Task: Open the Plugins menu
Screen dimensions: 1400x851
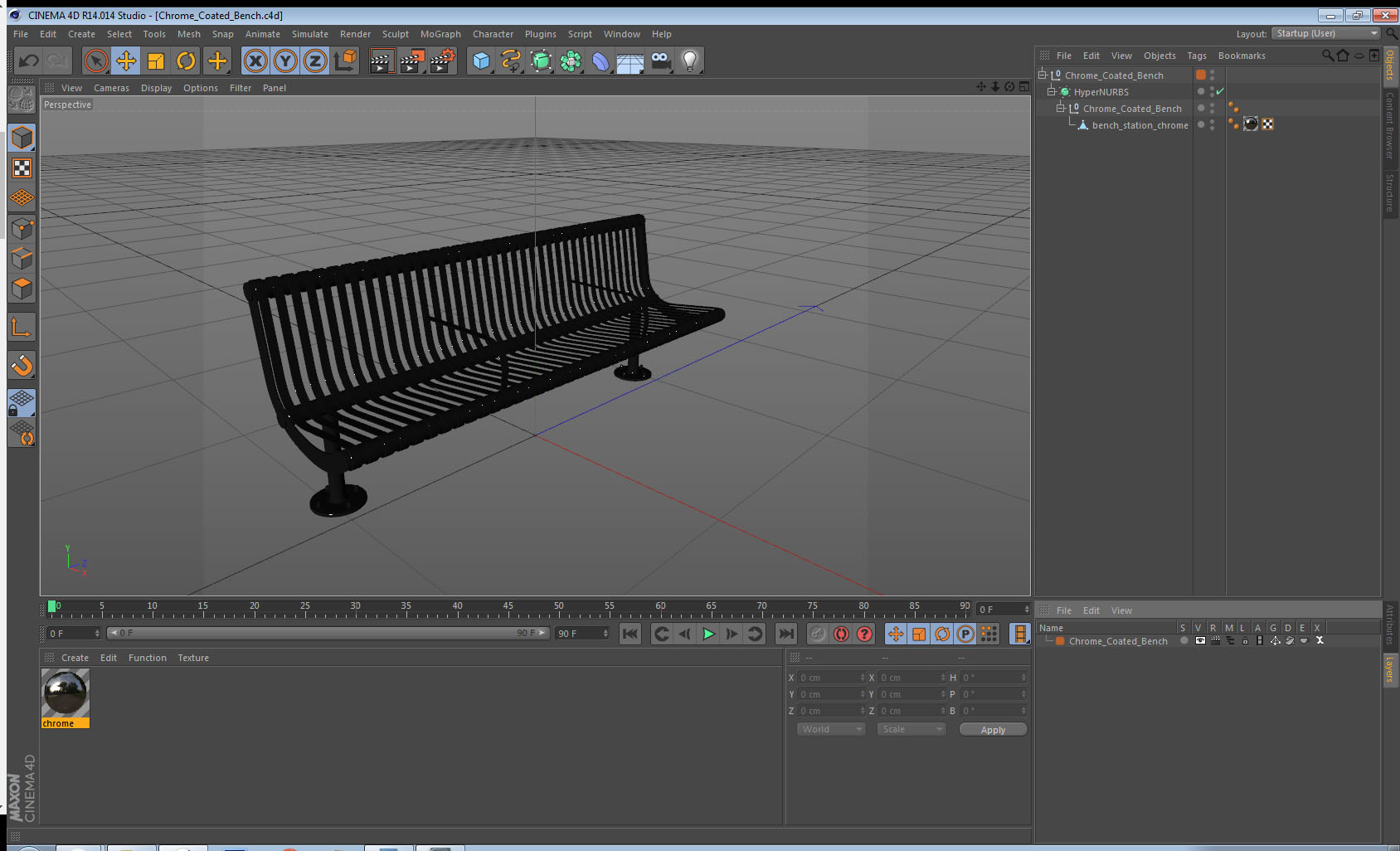Action: (x=540, y=34)
